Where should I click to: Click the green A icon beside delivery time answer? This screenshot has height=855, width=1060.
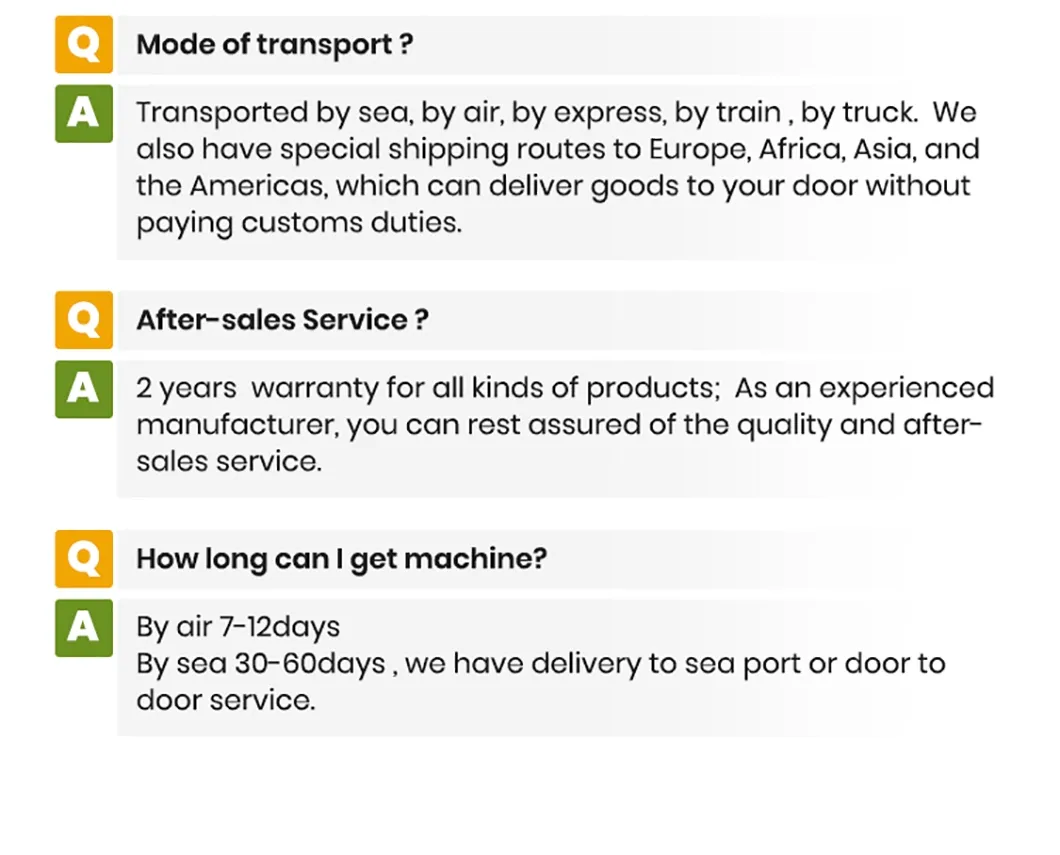pos(84,627)
